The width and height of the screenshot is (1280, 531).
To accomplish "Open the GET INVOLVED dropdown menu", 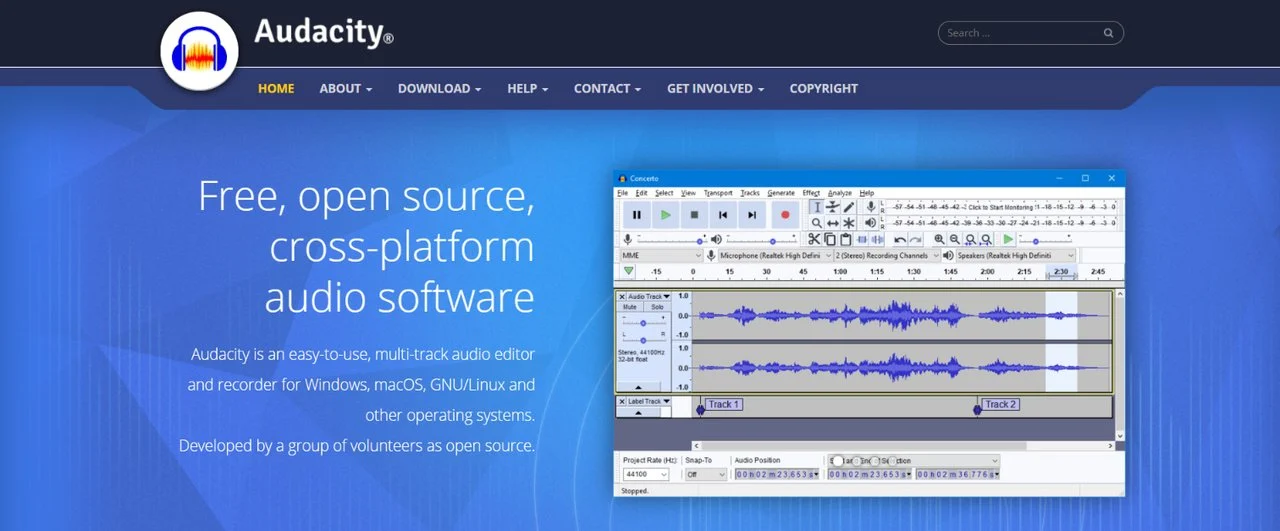I will [716, 88].
